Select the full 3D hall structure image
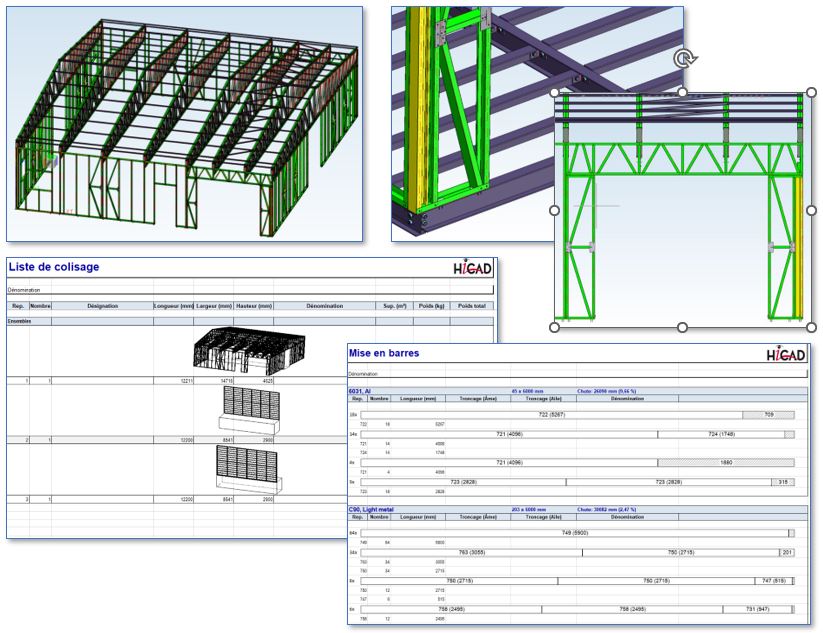The width and height of the screenshot is (823, 633). pyautogui.click(x=184, y=124)
